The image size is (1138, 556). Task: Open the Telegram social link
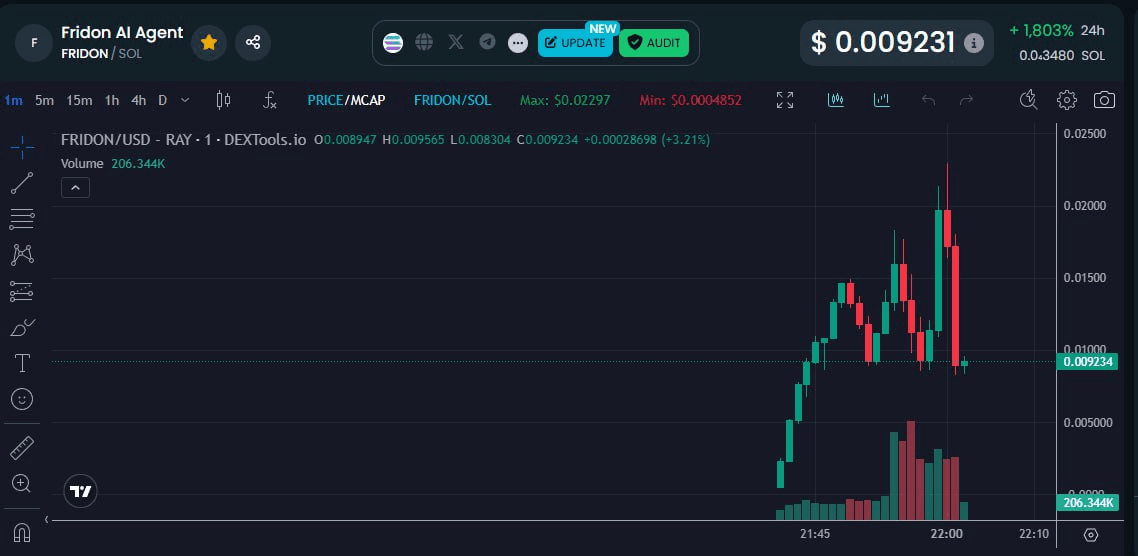tap(487, 42)
